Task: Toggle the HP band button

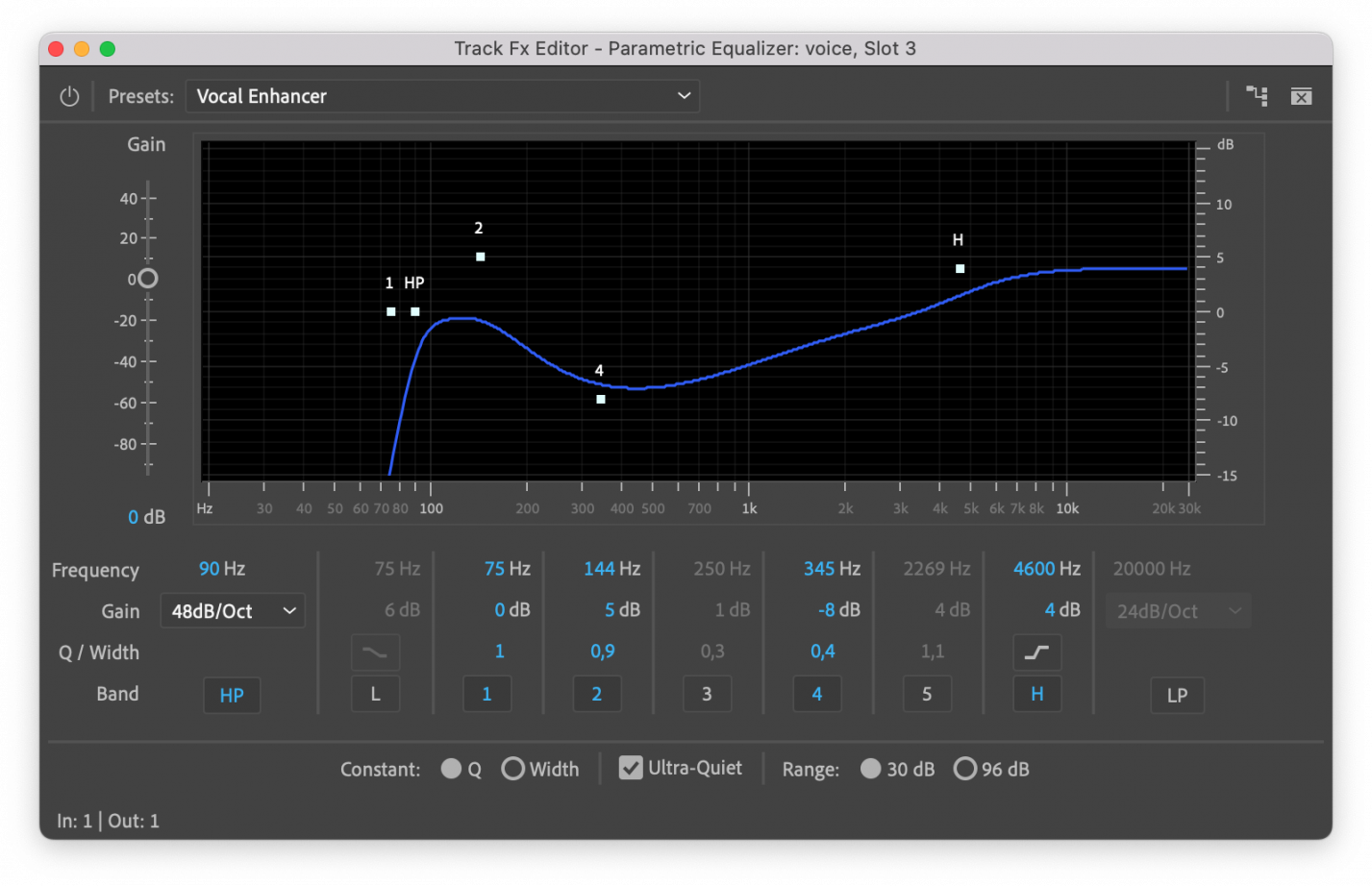Action: tap(232, 695)
